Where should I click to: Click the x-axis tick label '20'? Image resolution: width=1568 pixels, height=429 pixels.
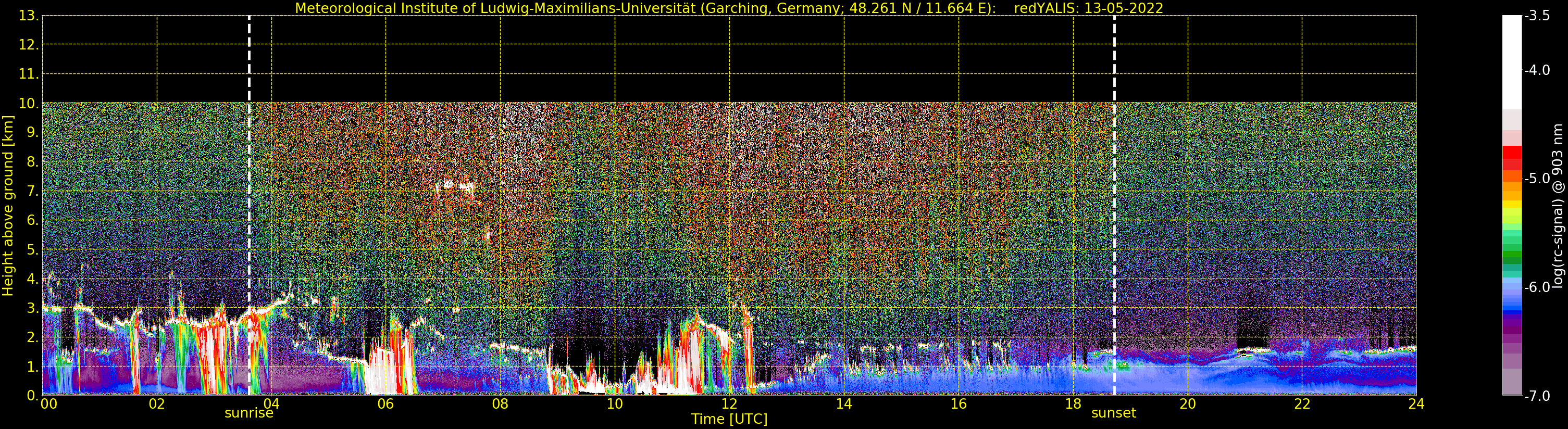click(1188, 403)
